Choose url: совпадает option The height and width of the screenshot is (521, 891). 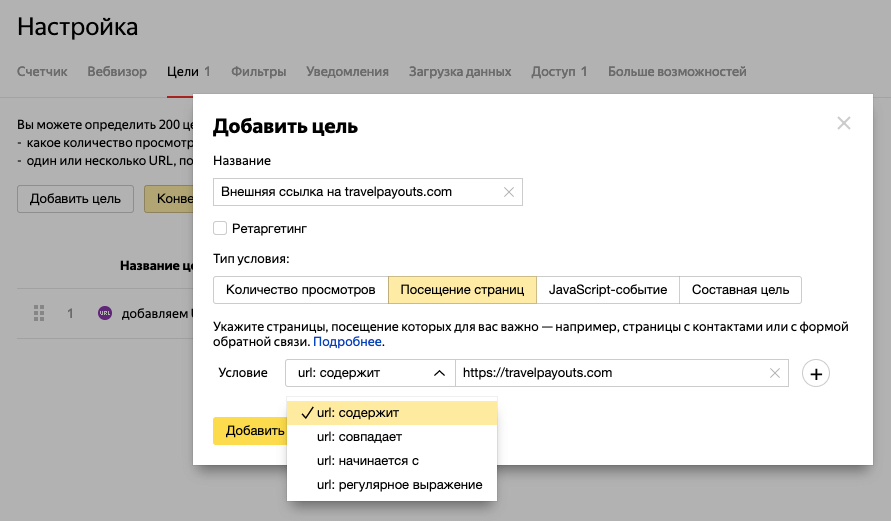point(359,437)
